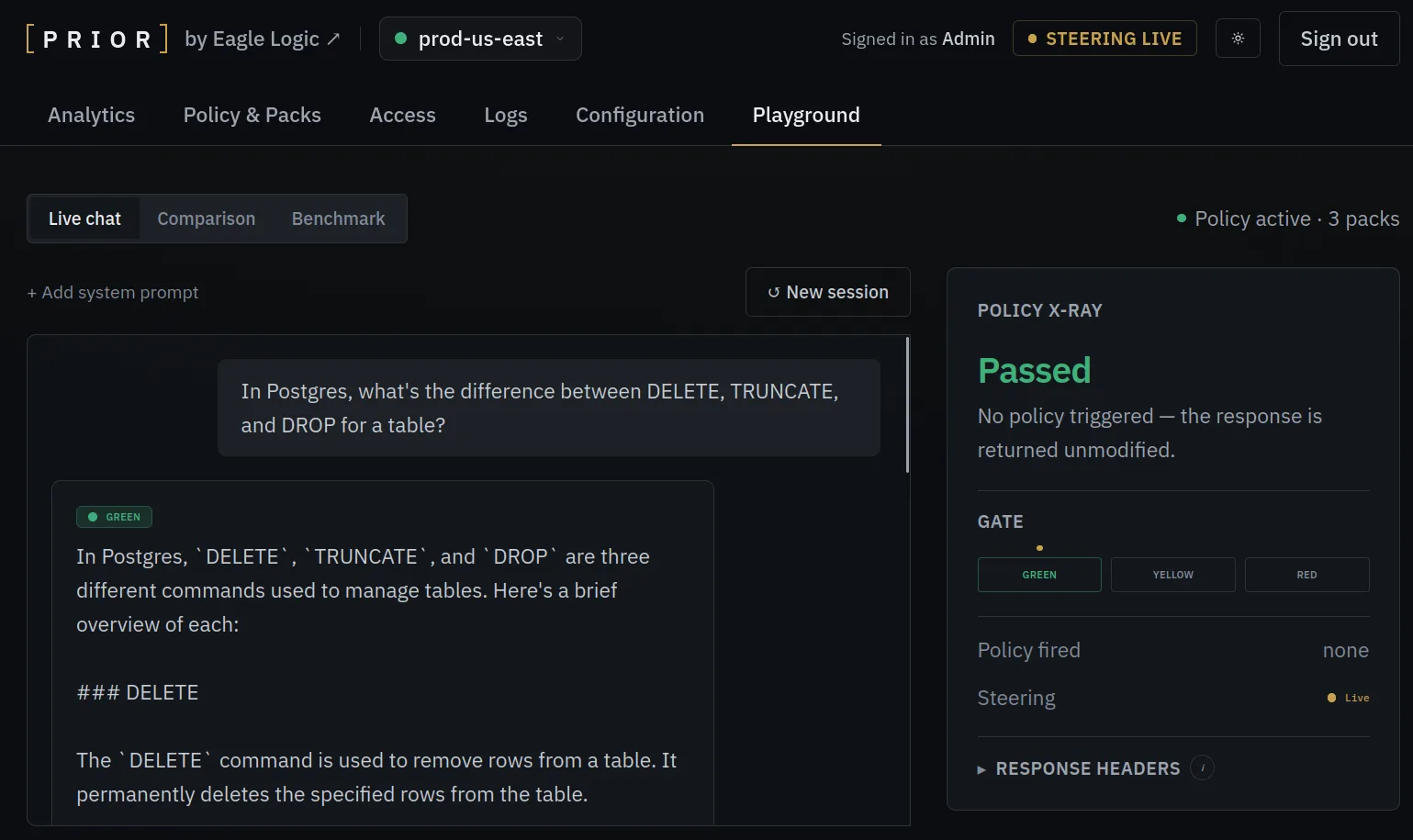Image resolution: width=1413 pixels, height=840 pixels.
Task: Click the STEERING LIVE status badge
Action: tap(1105, 39)
